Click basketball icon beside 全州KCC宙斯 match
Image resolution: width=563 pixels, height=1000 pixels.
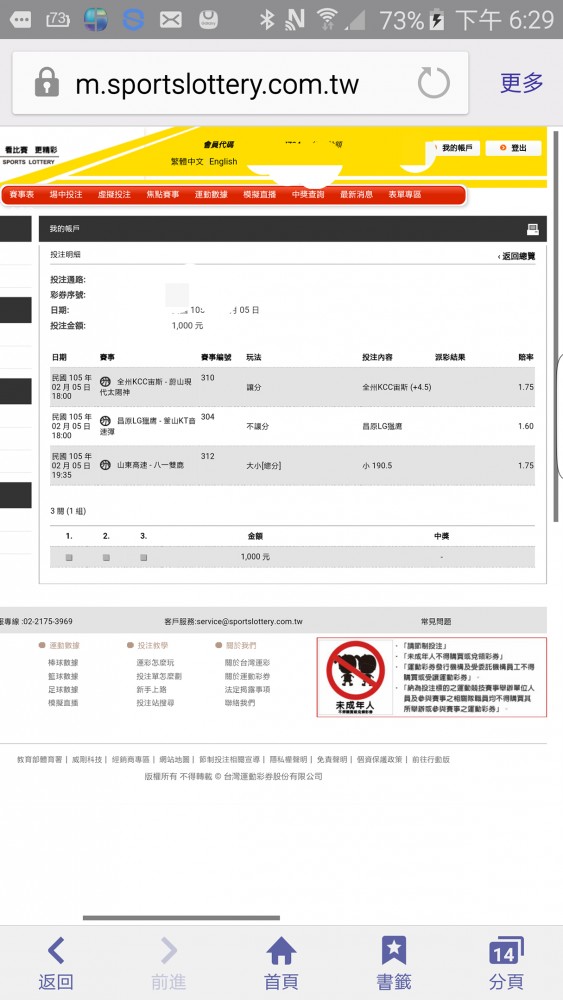tap(106, 382)
